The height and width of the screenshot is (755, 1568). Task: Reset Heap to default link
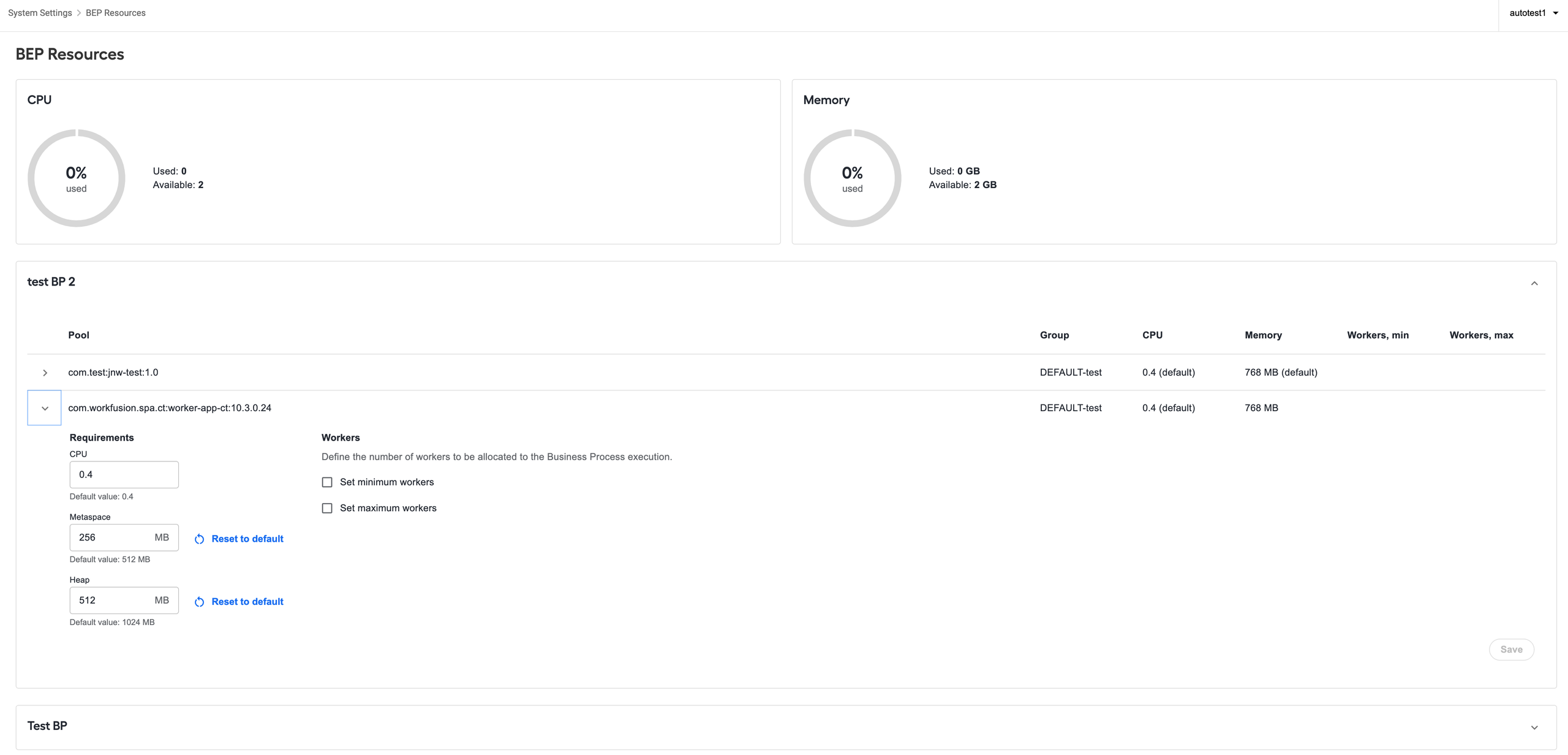247,602
